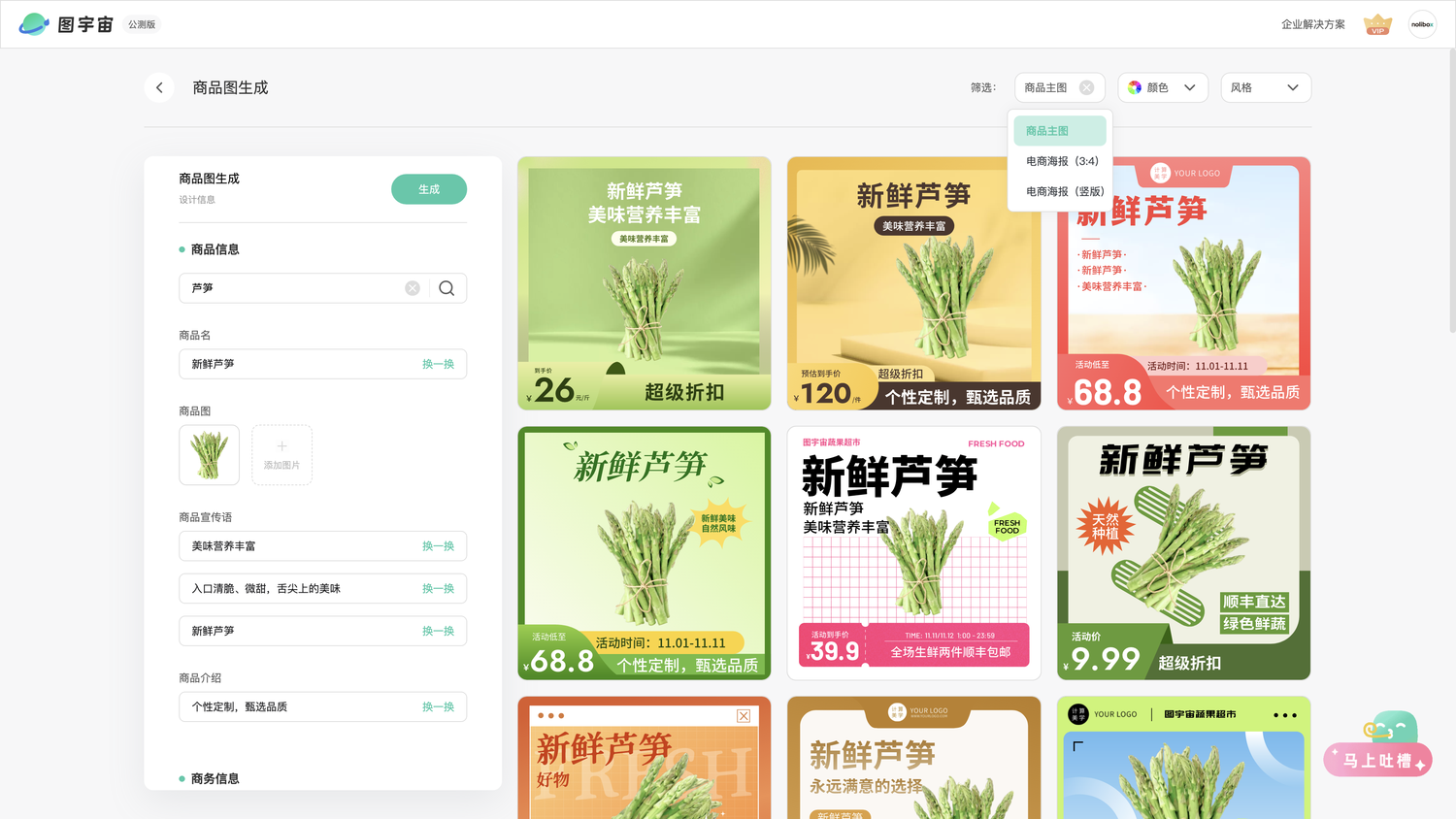The width and height of the screenshot is (1456, 819).
Task: Select 电商海报 (3:4) option
Action: (1060, 161)
